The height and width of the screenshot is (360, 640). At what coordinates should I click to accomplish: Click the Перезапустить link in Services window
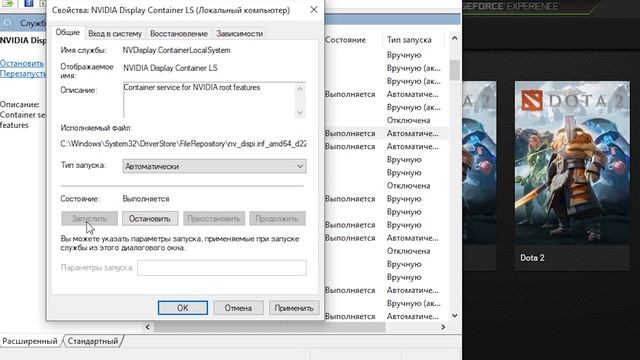(23, 73)
